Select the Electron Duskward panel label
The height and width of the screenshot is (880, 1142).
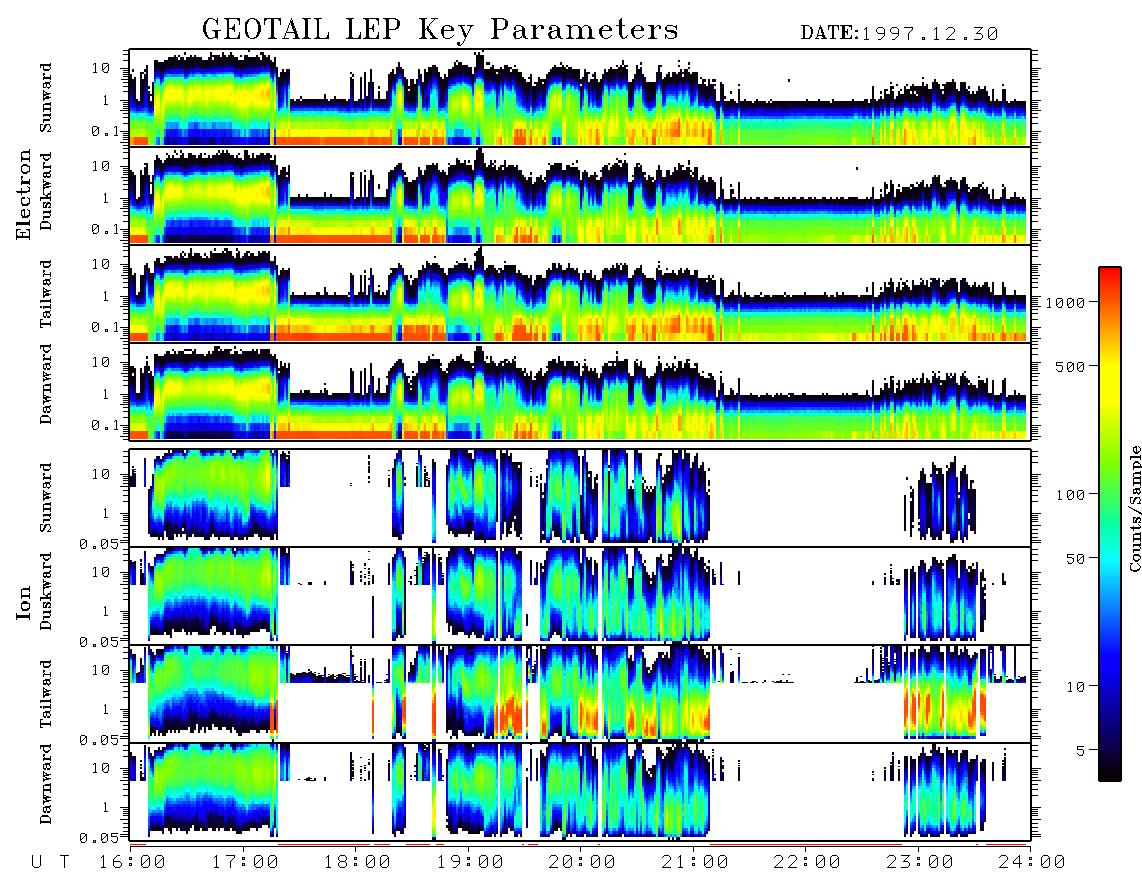click(46, 191)
